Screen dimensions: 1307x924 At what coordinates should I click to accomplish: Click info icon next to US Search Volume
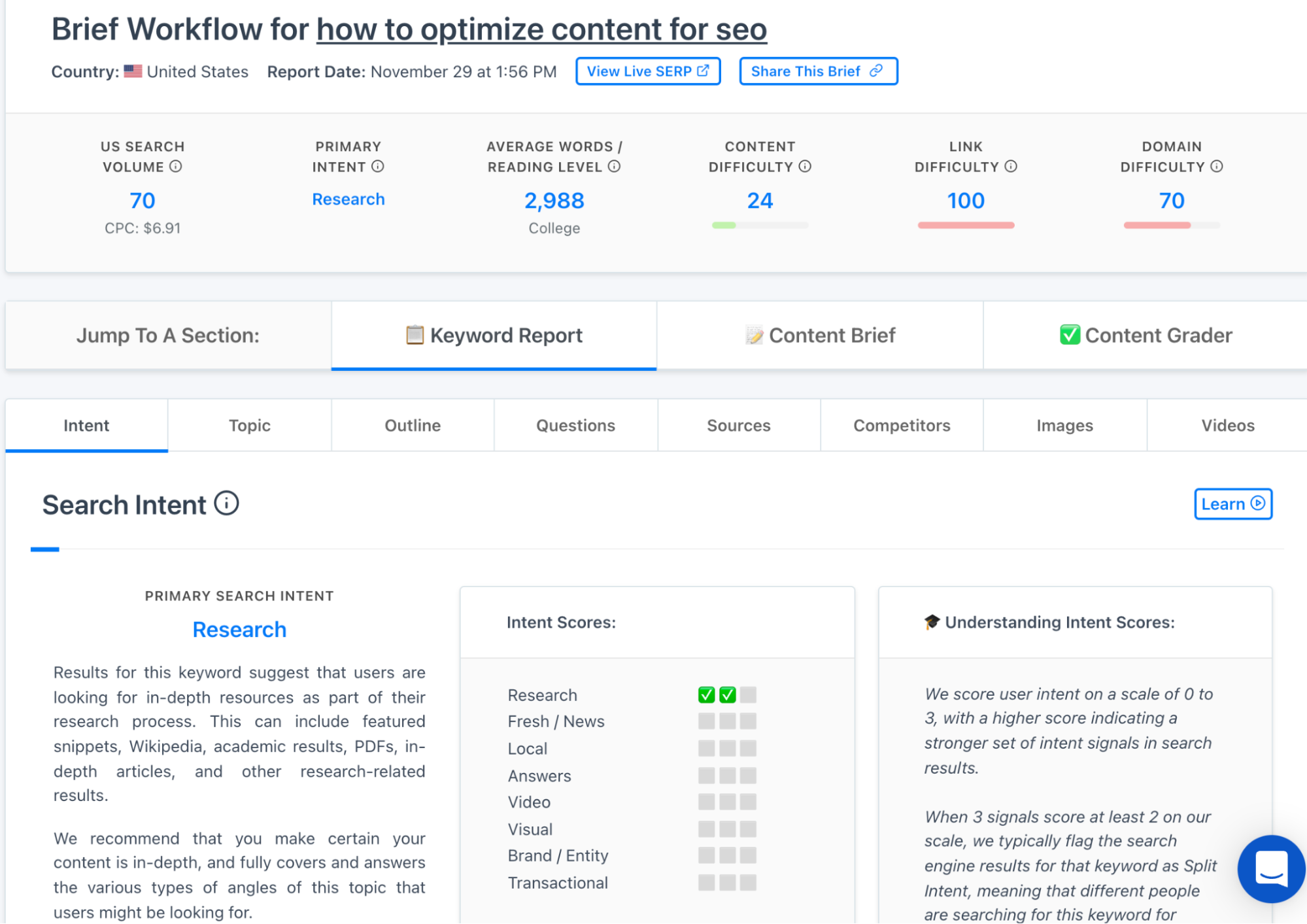pyautogui.click(x=176, y=167)
